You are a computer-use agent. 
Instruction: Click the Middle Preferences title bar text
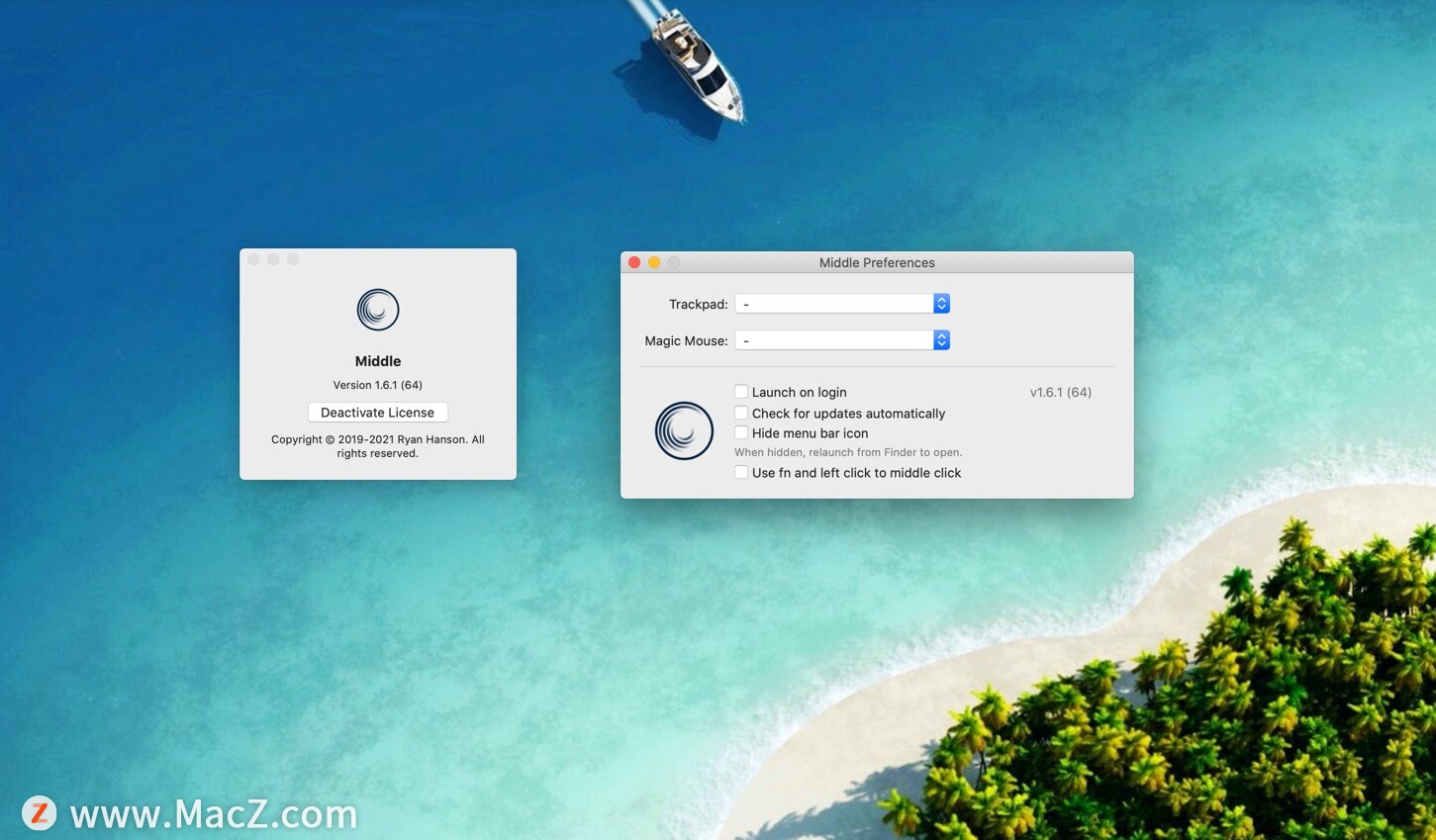[x=877, y=262]
